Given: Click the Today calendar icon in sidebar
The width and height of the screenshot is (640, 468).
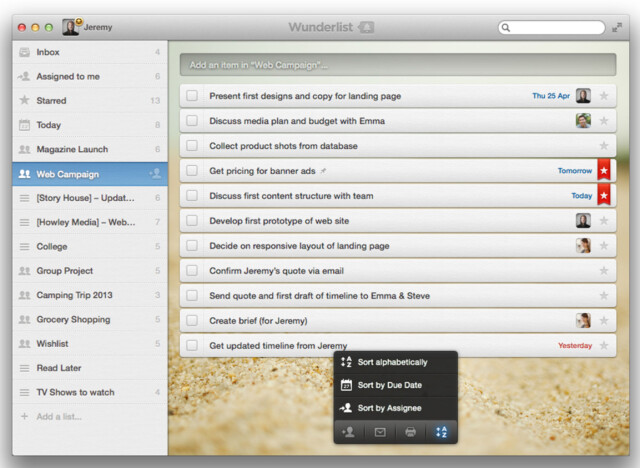Looking at the screenshot, I should coord(24,125).
